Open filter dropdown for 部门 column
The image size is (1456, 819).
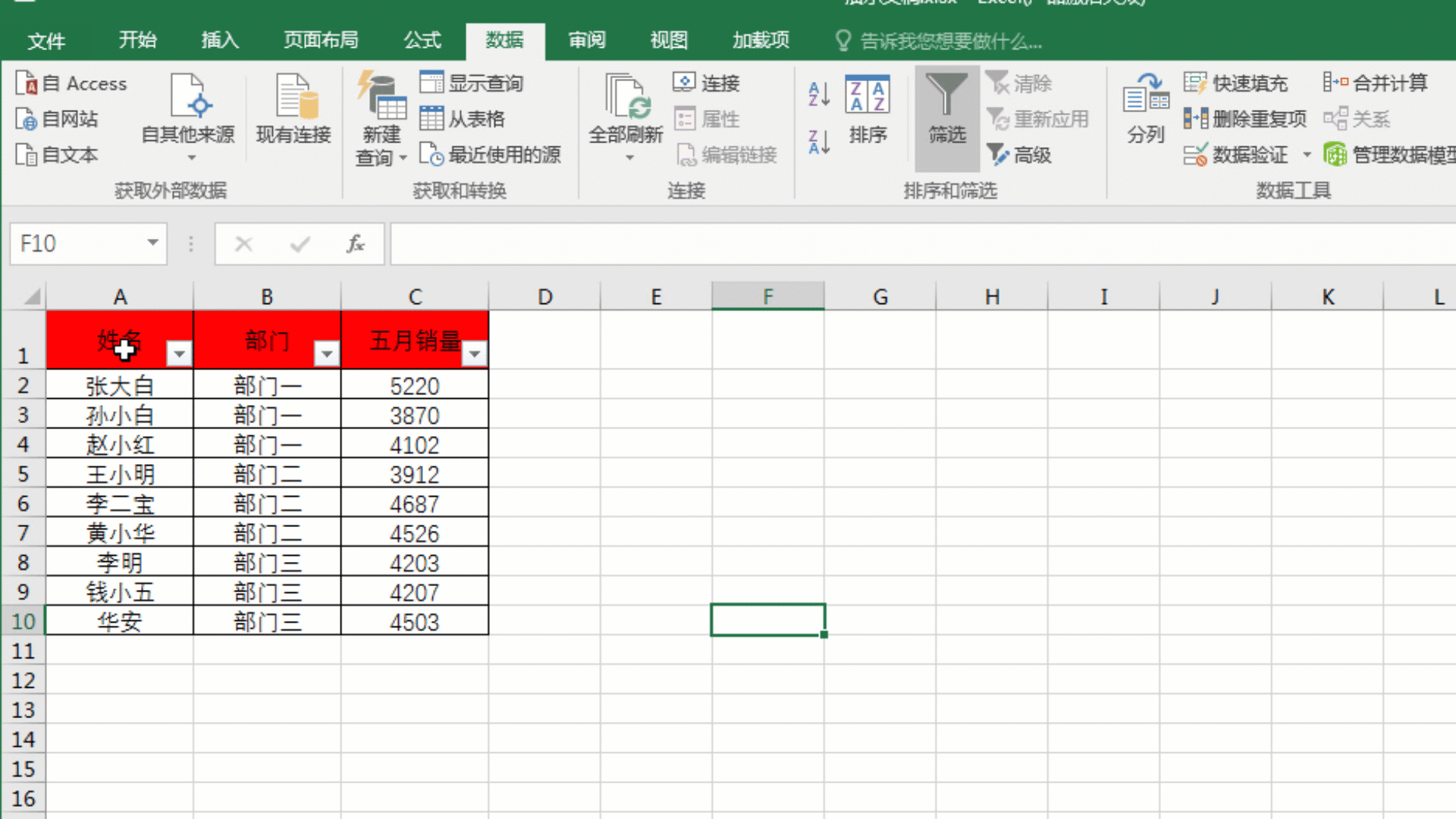[x=327, y=353]
